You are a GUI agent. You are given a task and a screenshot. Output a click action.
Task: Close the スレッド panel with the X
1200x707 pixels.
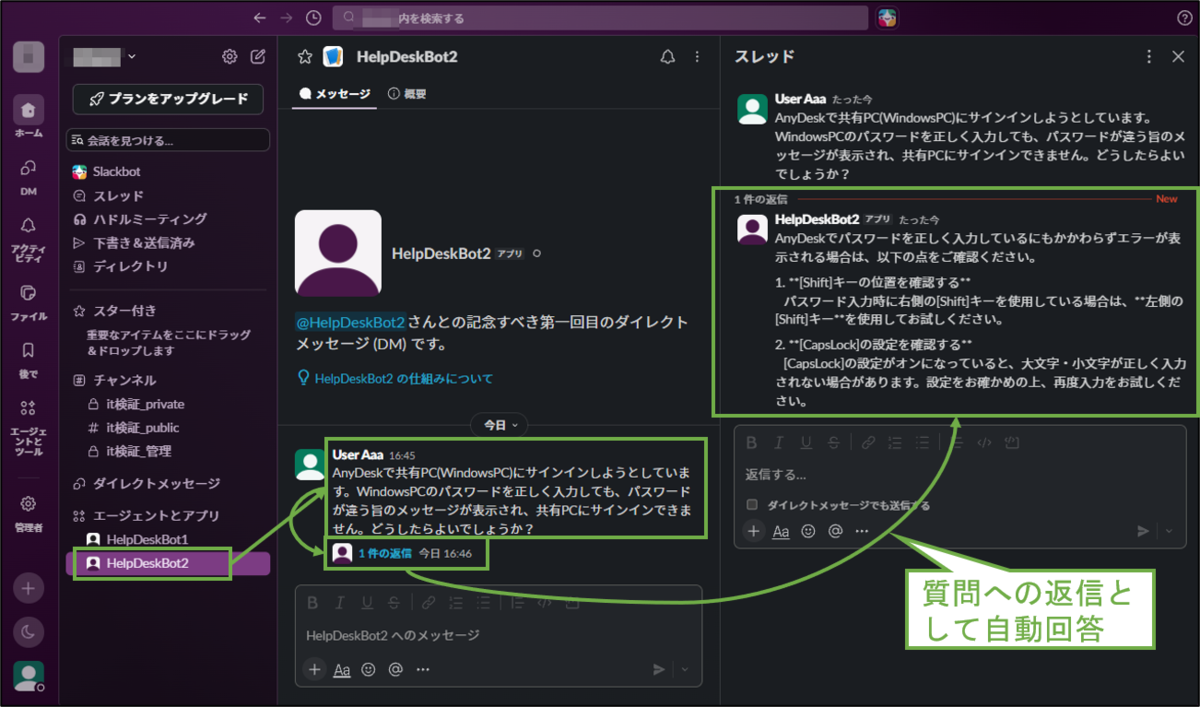click(1178, 57)
